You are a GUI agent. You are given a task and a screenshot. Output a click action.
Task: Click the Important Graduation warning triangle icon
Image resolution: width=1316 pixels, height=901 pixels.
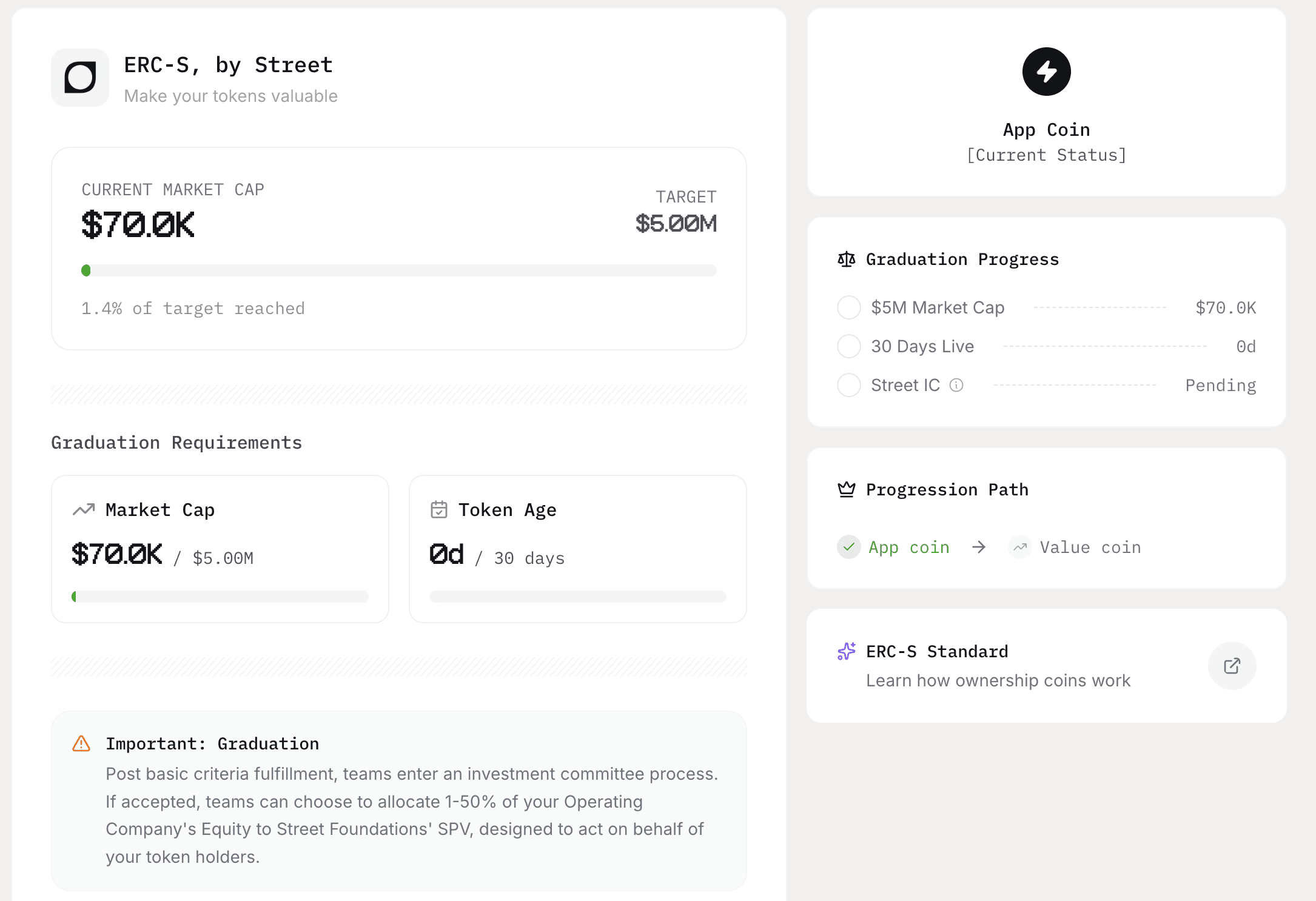tap(81, 744)
